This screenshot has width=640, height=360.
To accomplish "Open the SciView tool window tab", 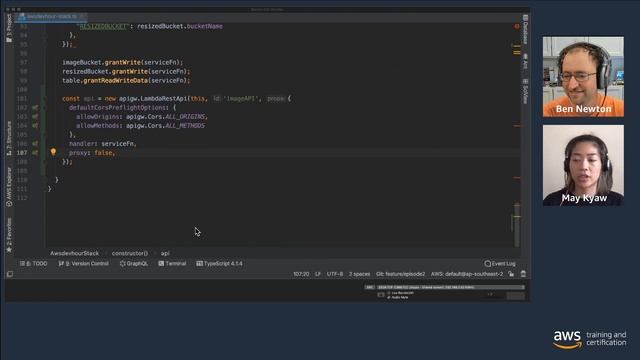I will 525,91.
